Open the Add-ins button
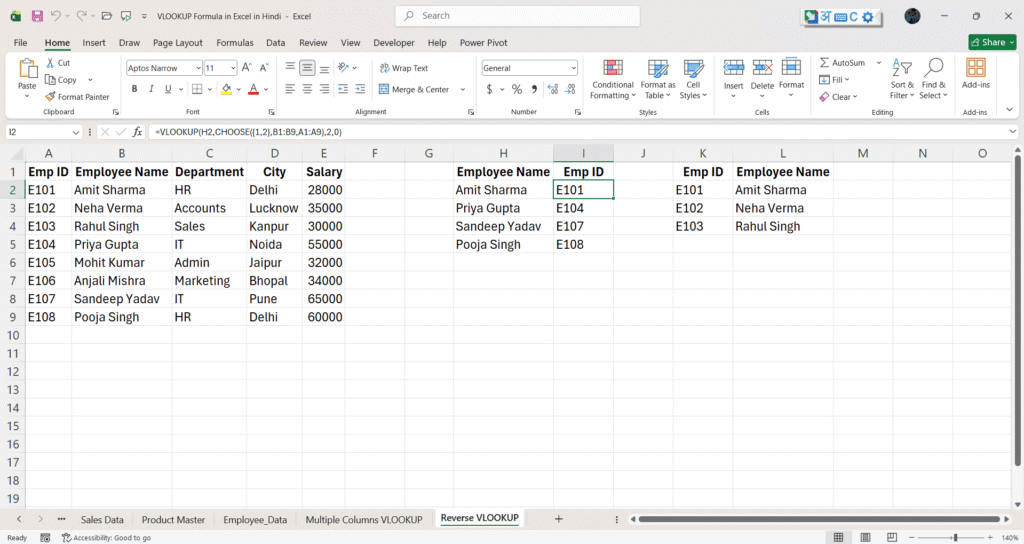 pyautogui.click(x=976, y=74)
